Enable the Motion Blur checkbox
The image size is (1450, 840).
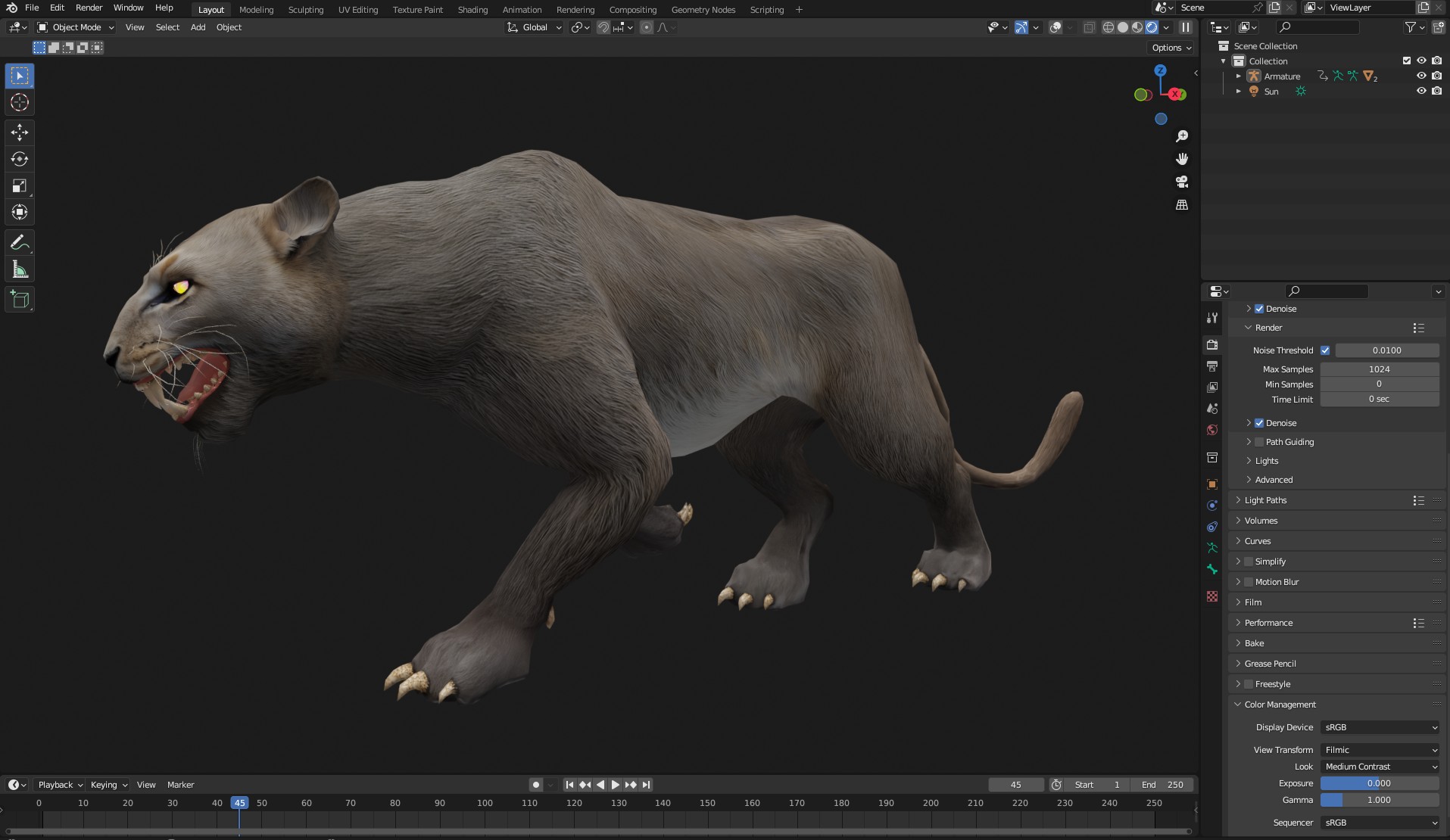(x=1249, y=582)
